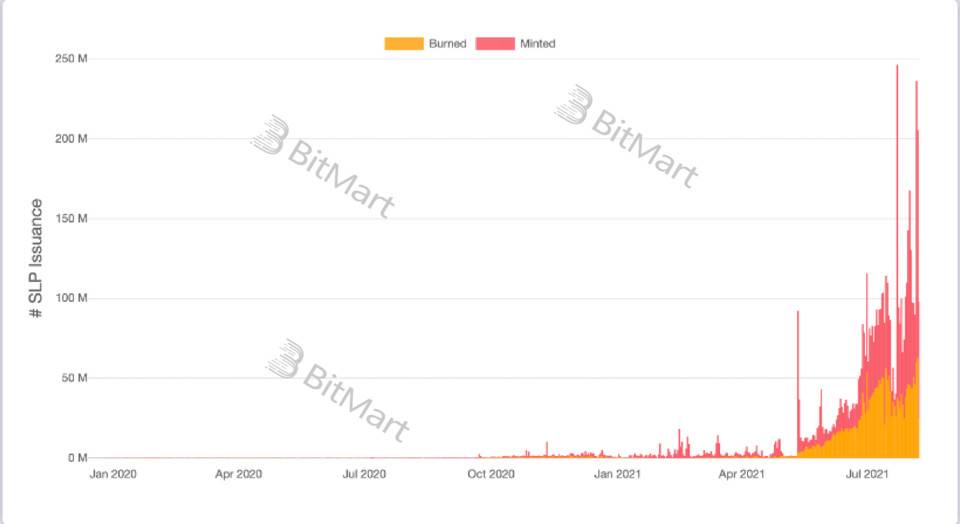This screenshot has height=524, width=960.
Task: Click the Jul 2020 x-axis label
Action: 364,474
